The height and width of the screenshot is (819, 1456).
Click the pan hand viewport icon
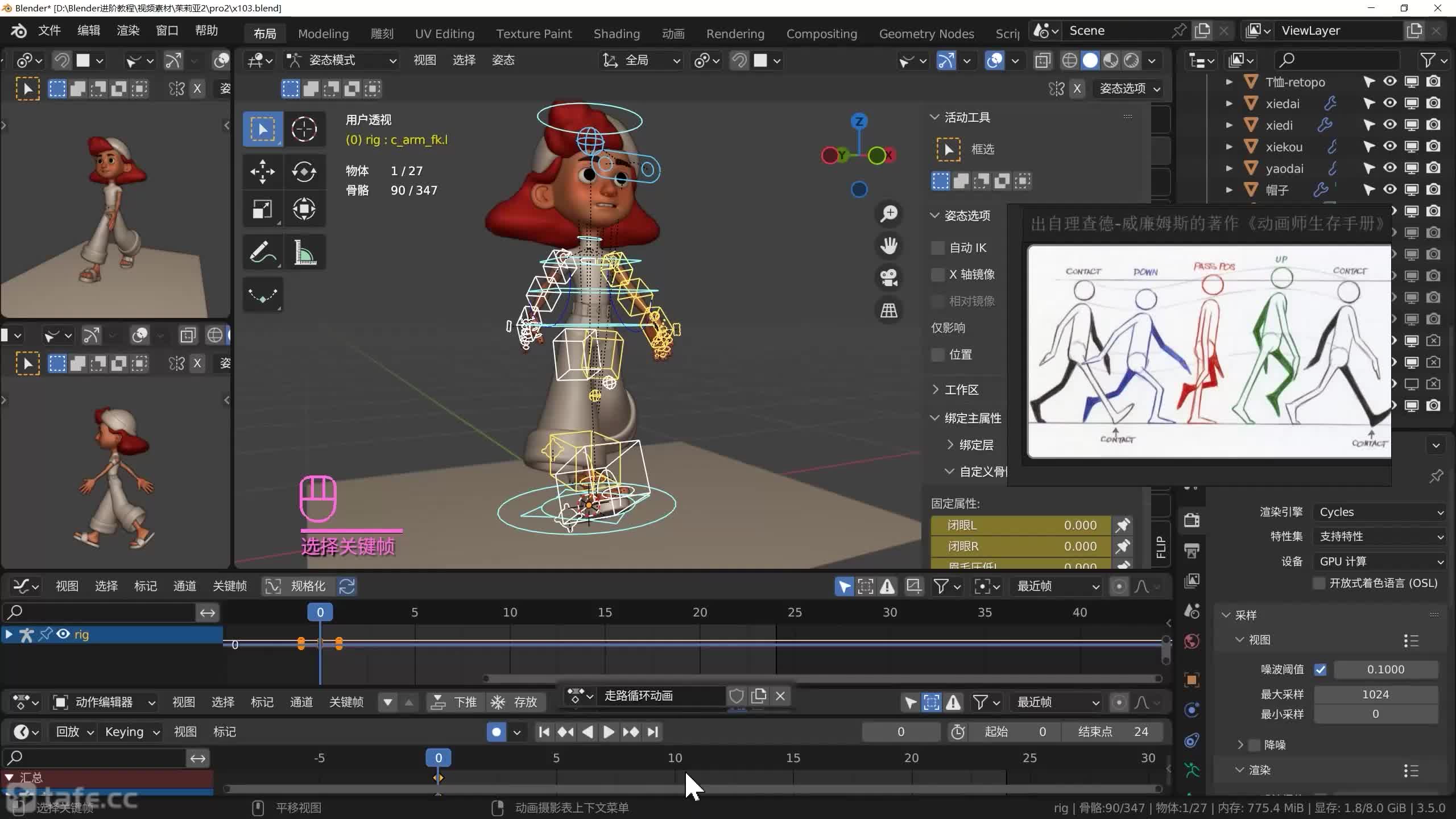click(x=889, y=246)
